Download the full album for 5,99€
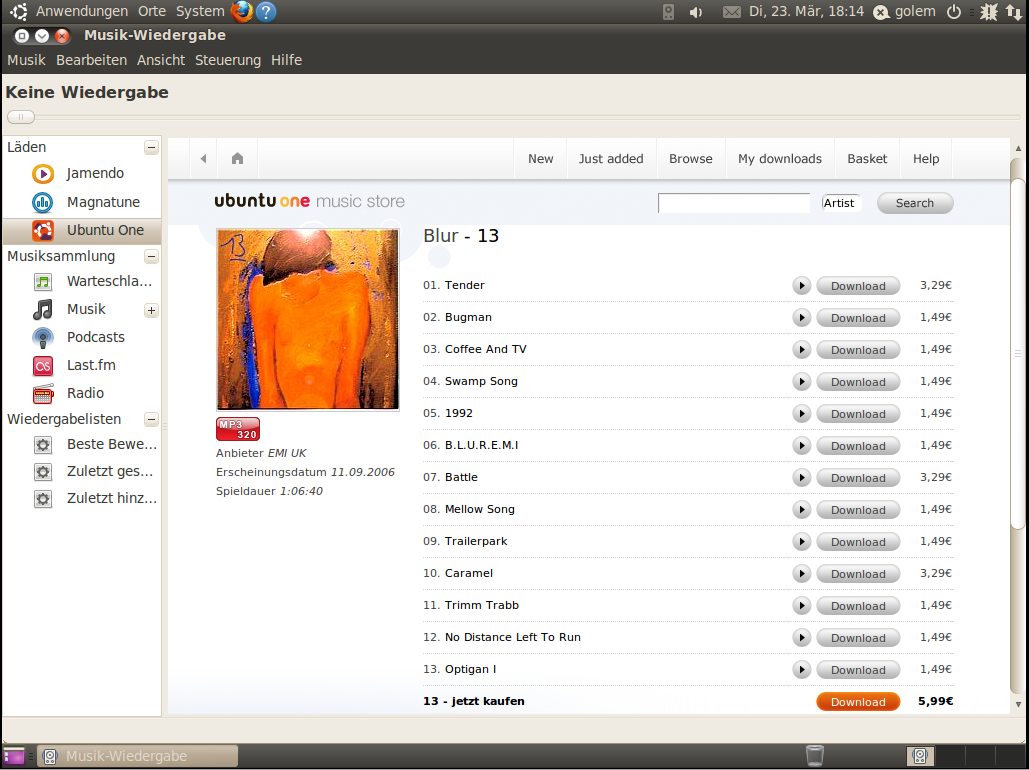The image size is (1029, 770). pos(858,702)
